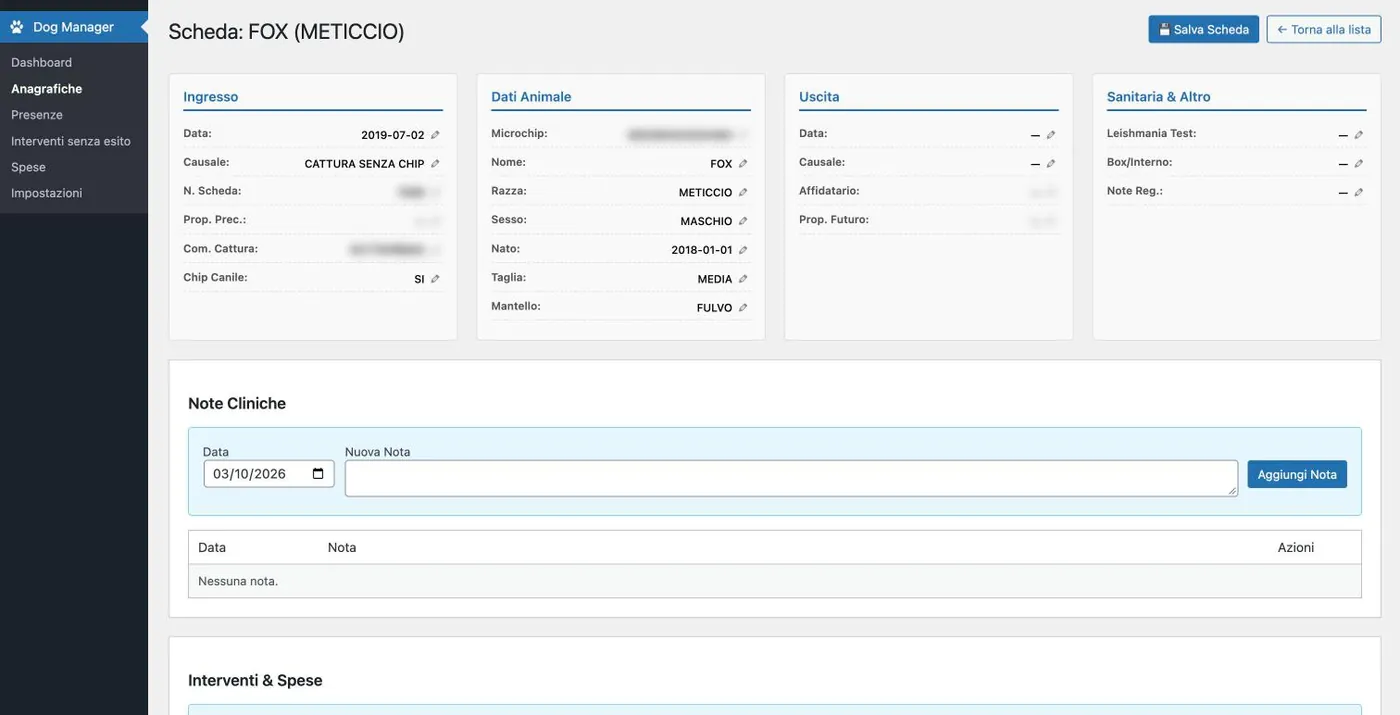
Task: Edit the Chip Canile value with its pencil
Action: coord(435,279)
